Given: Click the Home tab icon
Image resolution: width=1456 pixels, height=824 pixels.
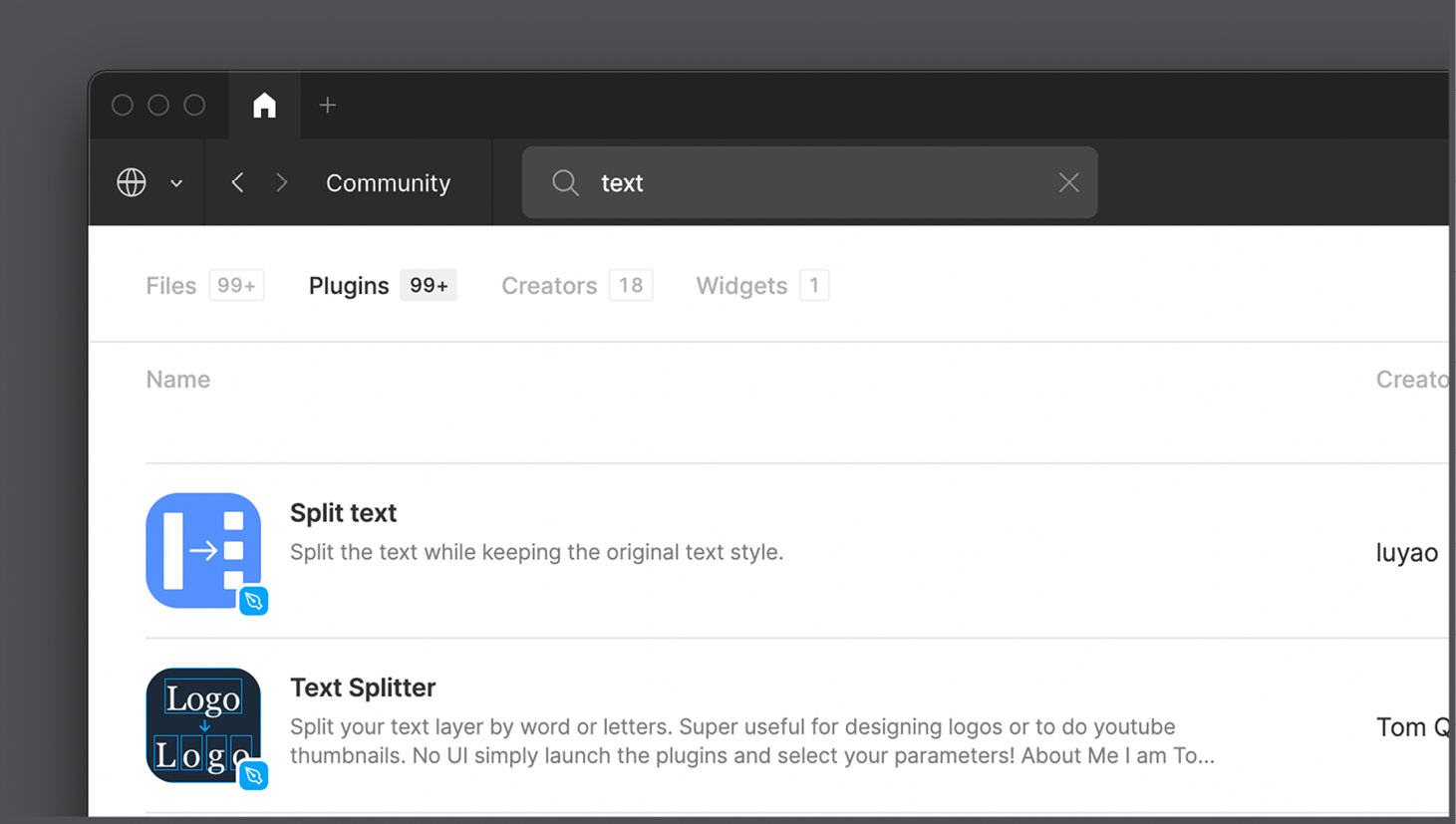Looking at the screenshot, I should click(x=263, y=104).
